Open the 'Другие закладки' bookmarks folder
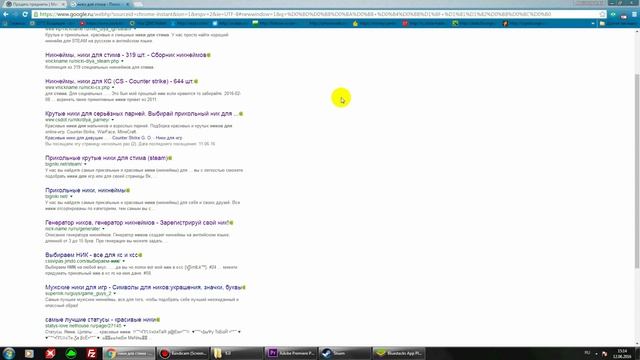Viewport: 640px width, 360px height. (x=618, y=24)
